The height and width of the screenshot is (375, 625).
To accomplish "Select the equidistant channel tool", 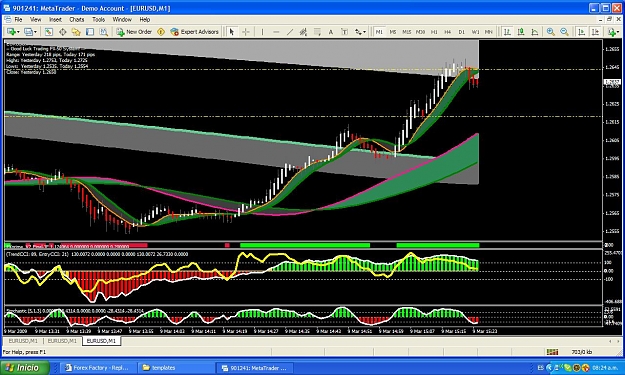I will click(303, 32).
